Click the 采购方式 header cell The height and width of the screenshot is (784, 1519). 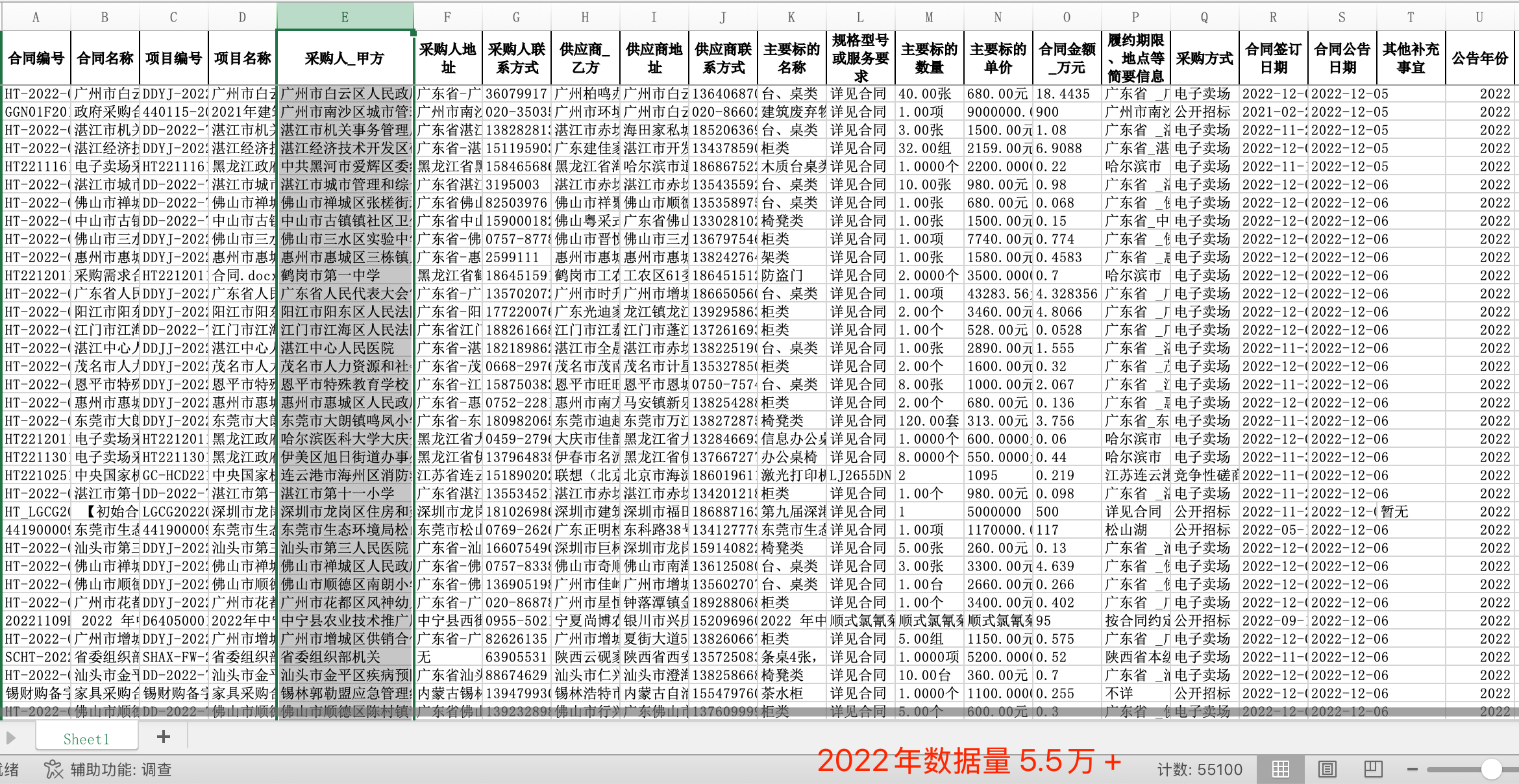tap(1204, 58)
